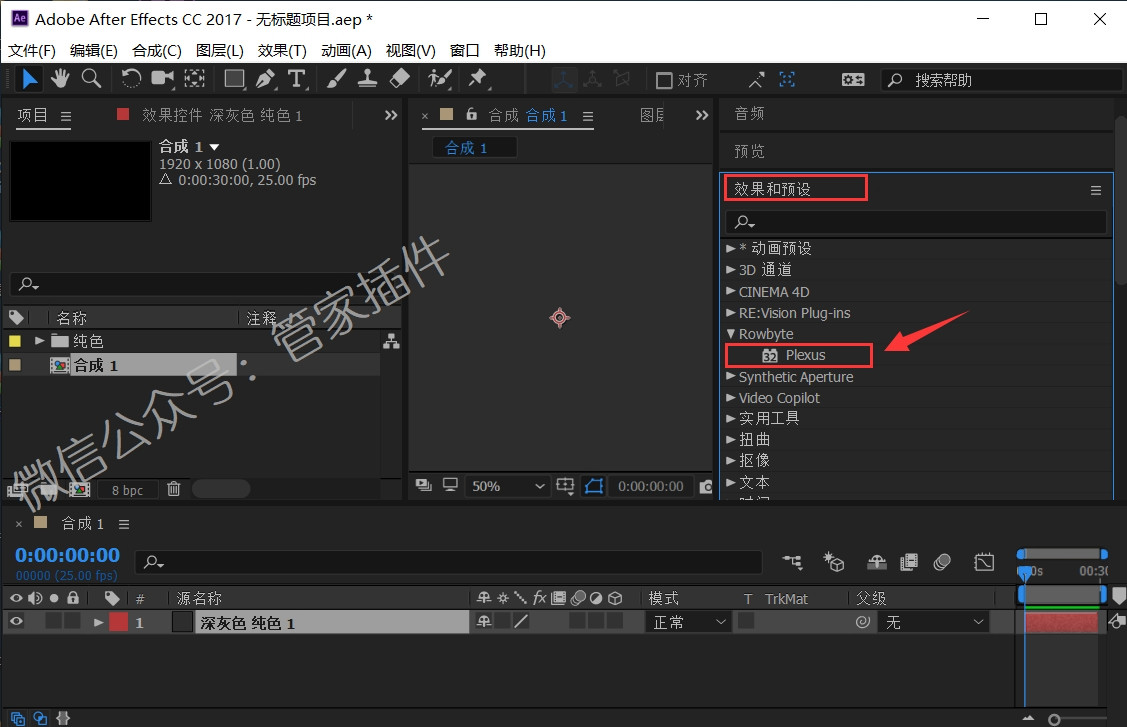Toggle the lock on 合成 1 viewer tab
Viewport: 1127px width, 727px height.
pyautogui.click(x=472, y=114)
